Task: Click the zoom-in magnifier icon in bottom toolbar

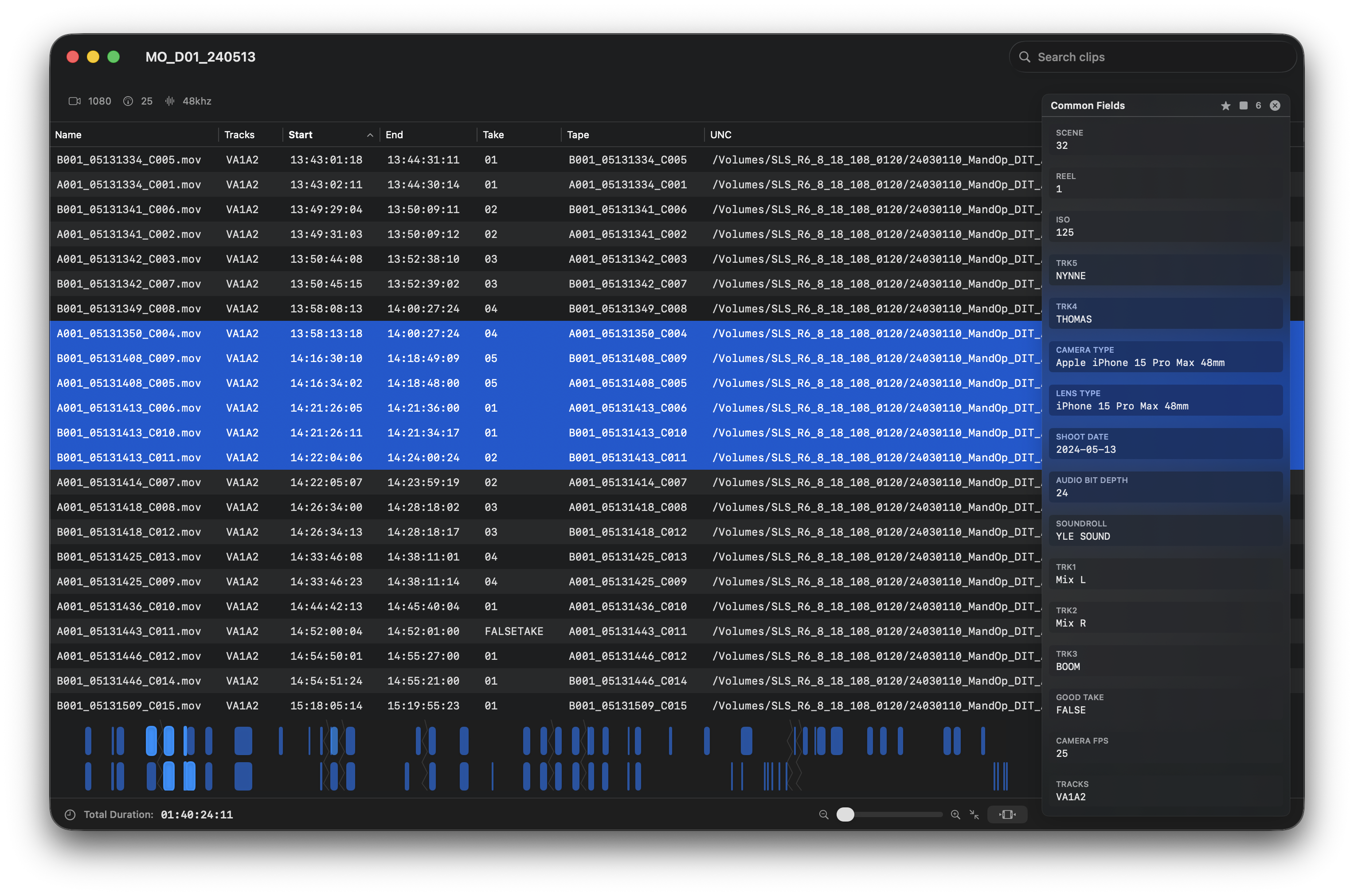Action: click(955, 814)
